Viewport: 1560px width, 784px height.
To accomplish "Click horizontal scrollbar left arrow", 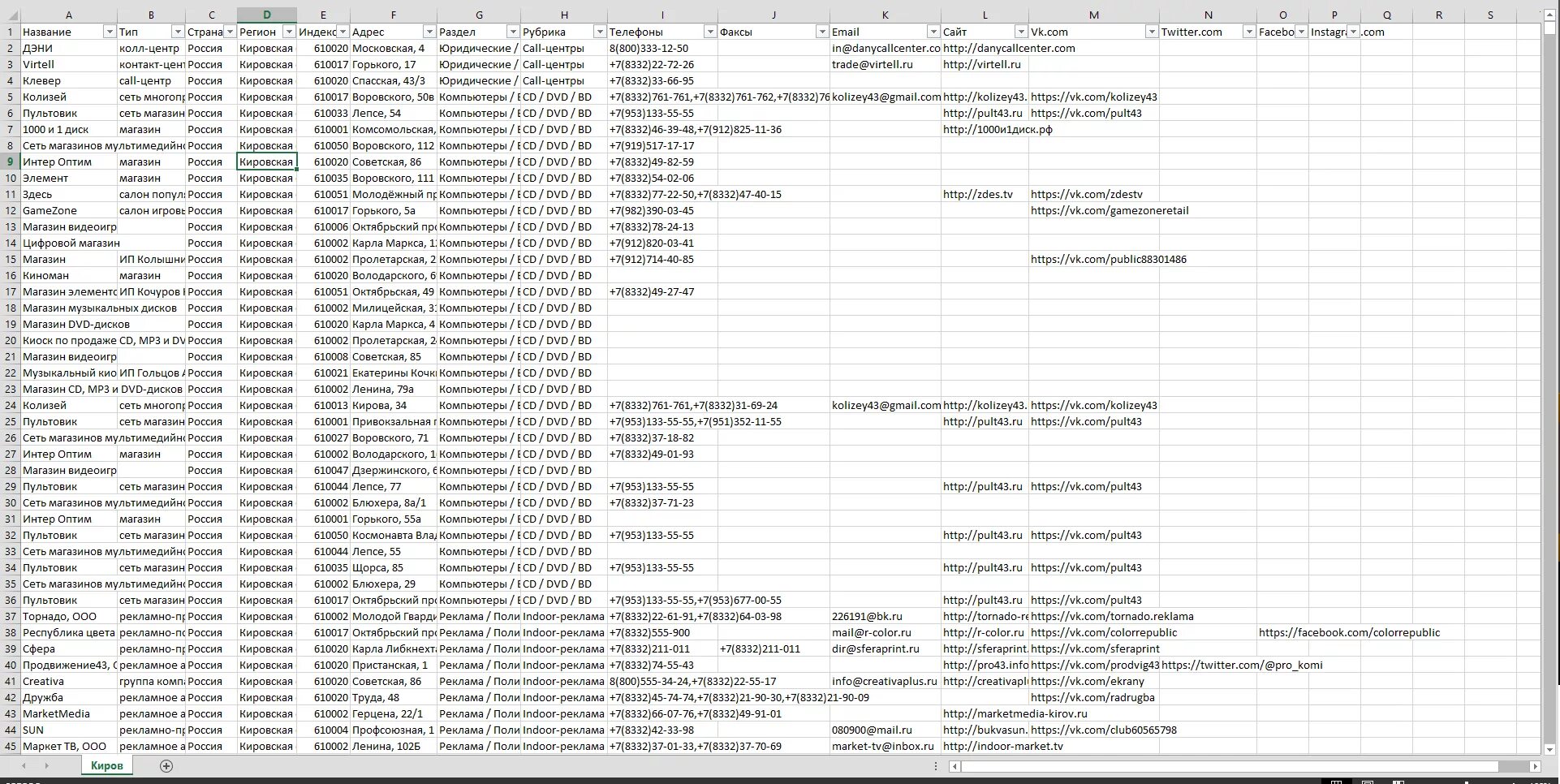I will [x=955, y=766].
